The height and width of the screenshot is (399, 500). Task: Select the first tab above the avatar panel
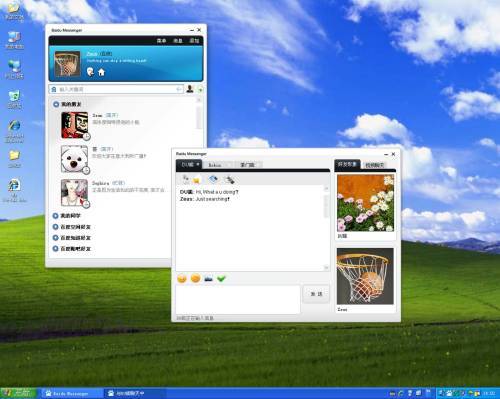coord(347,165)
